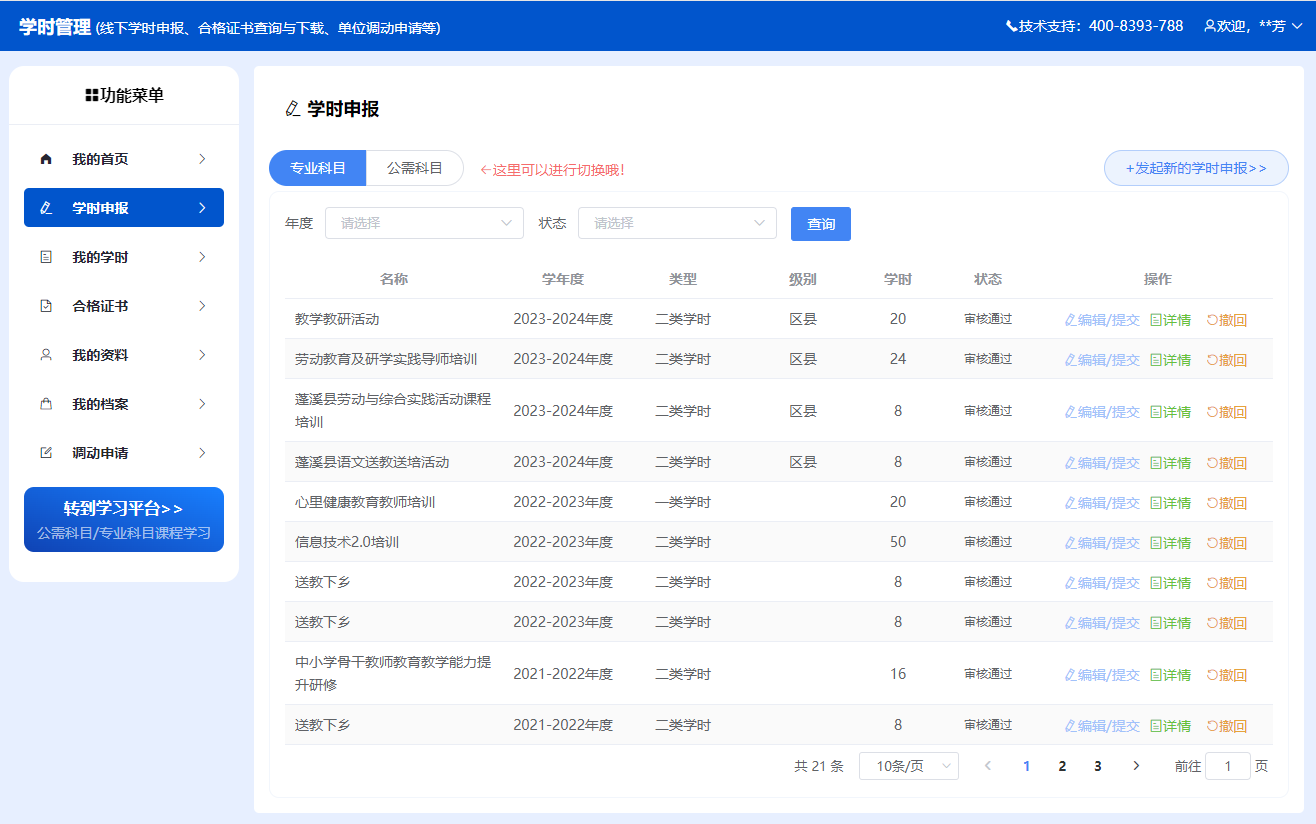Click the document icon beside 我的学时
This screenshot has height=824, width=1316.
click(45, 257)
